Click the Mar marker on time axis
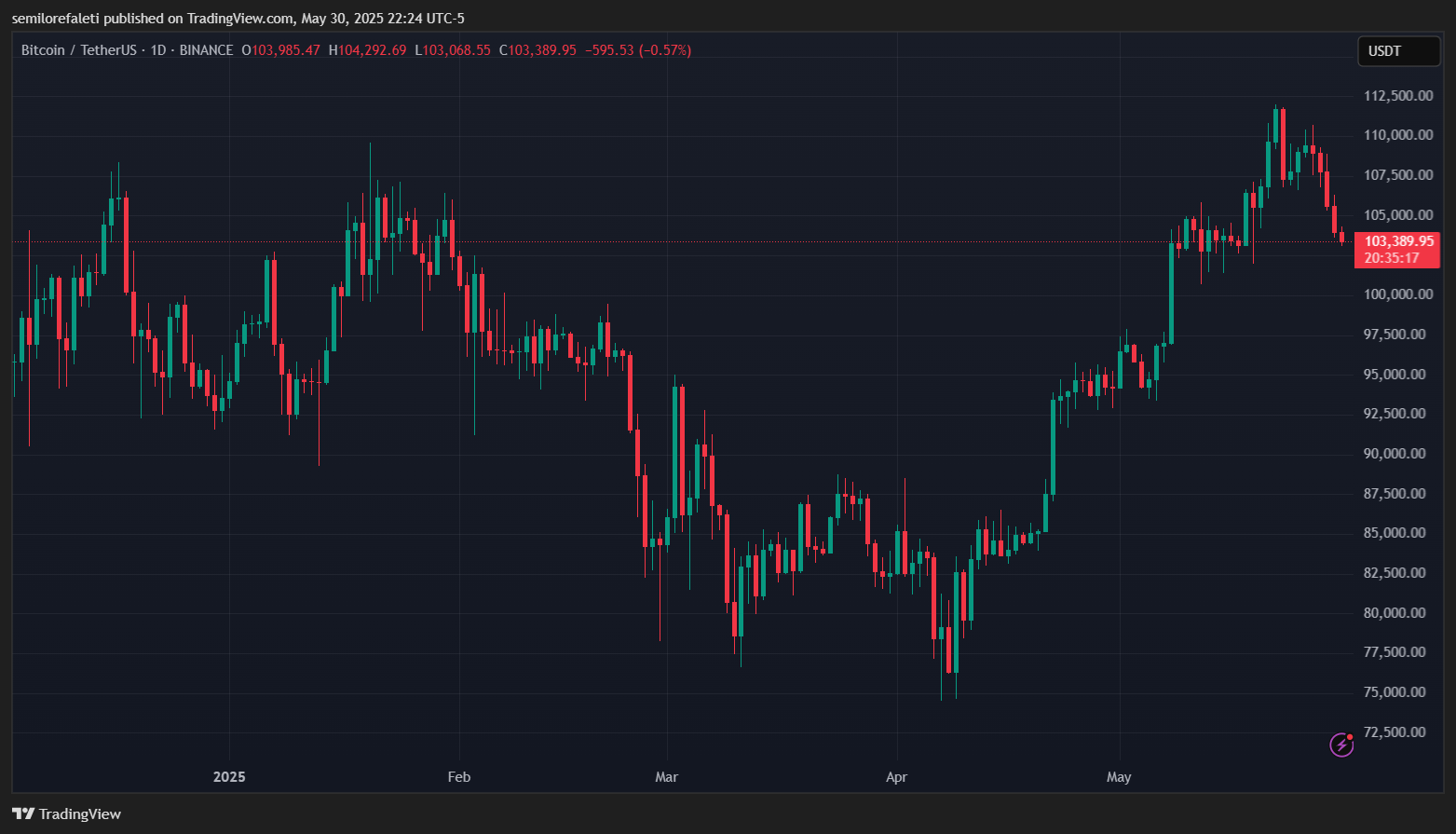The width and height of the screenshot is (1456, 834). click(667, 776)
